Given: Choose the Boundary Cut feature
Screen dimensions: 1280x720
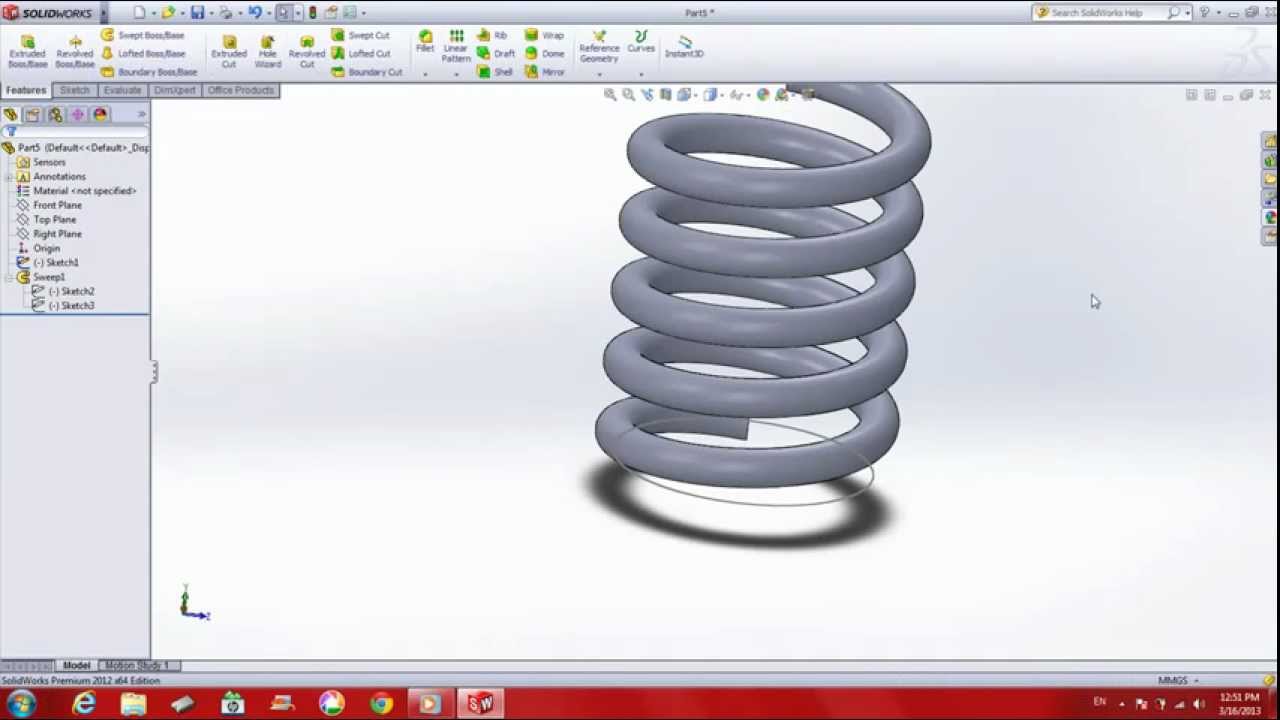Looking at the screenshot, I should [367, 72].
